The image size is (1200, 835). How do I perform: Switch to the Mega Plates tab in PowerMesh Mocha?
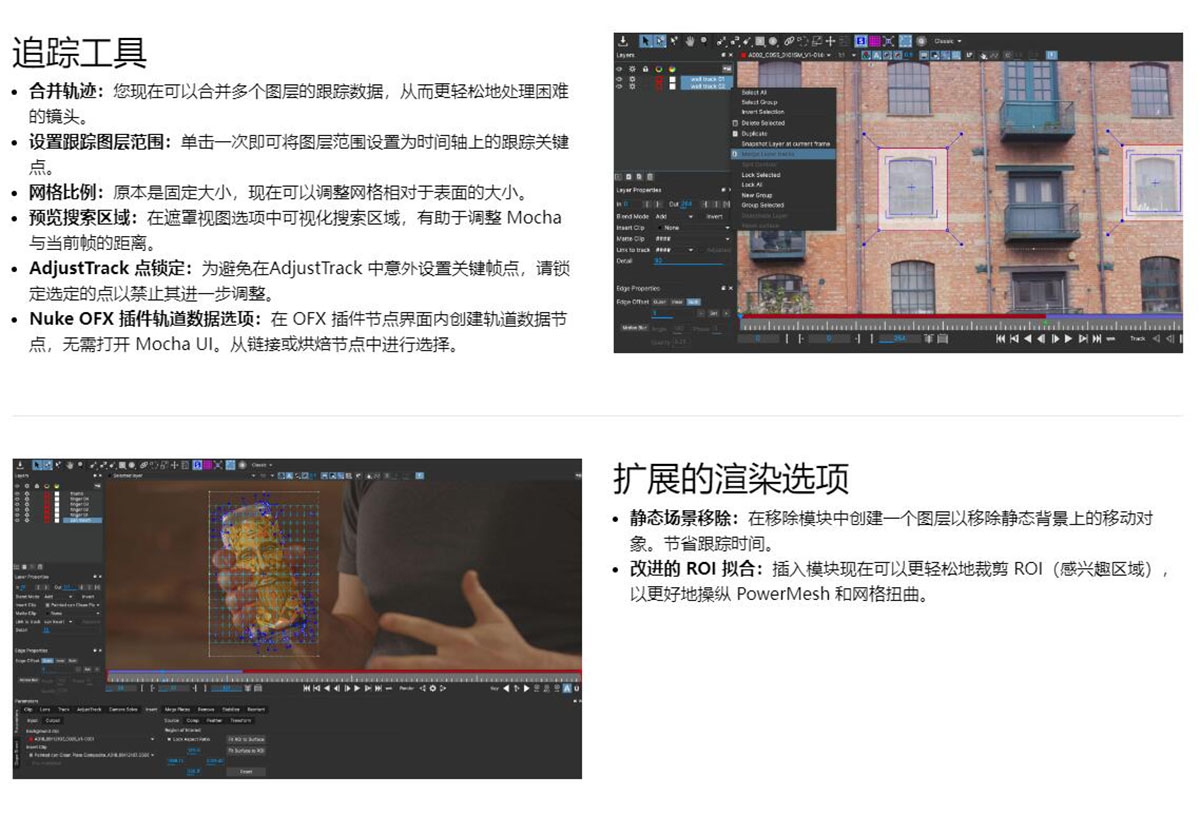[177, 709]
